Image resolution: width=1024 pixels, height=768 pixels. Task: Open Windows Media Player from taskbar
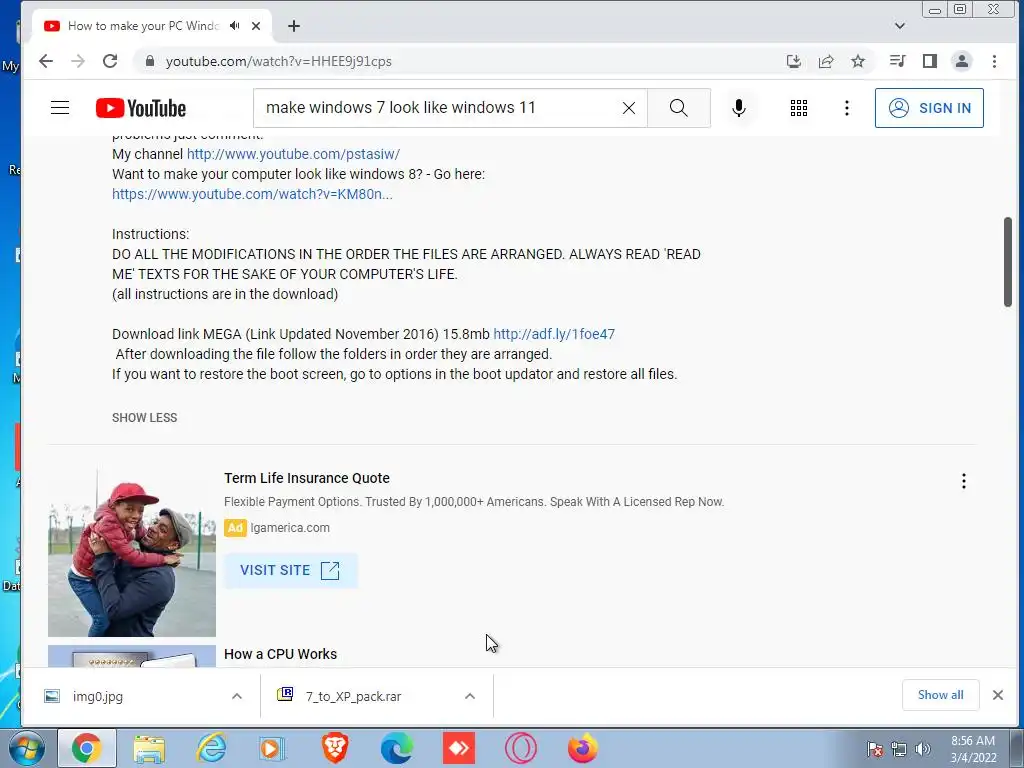[x=273, y=748]
